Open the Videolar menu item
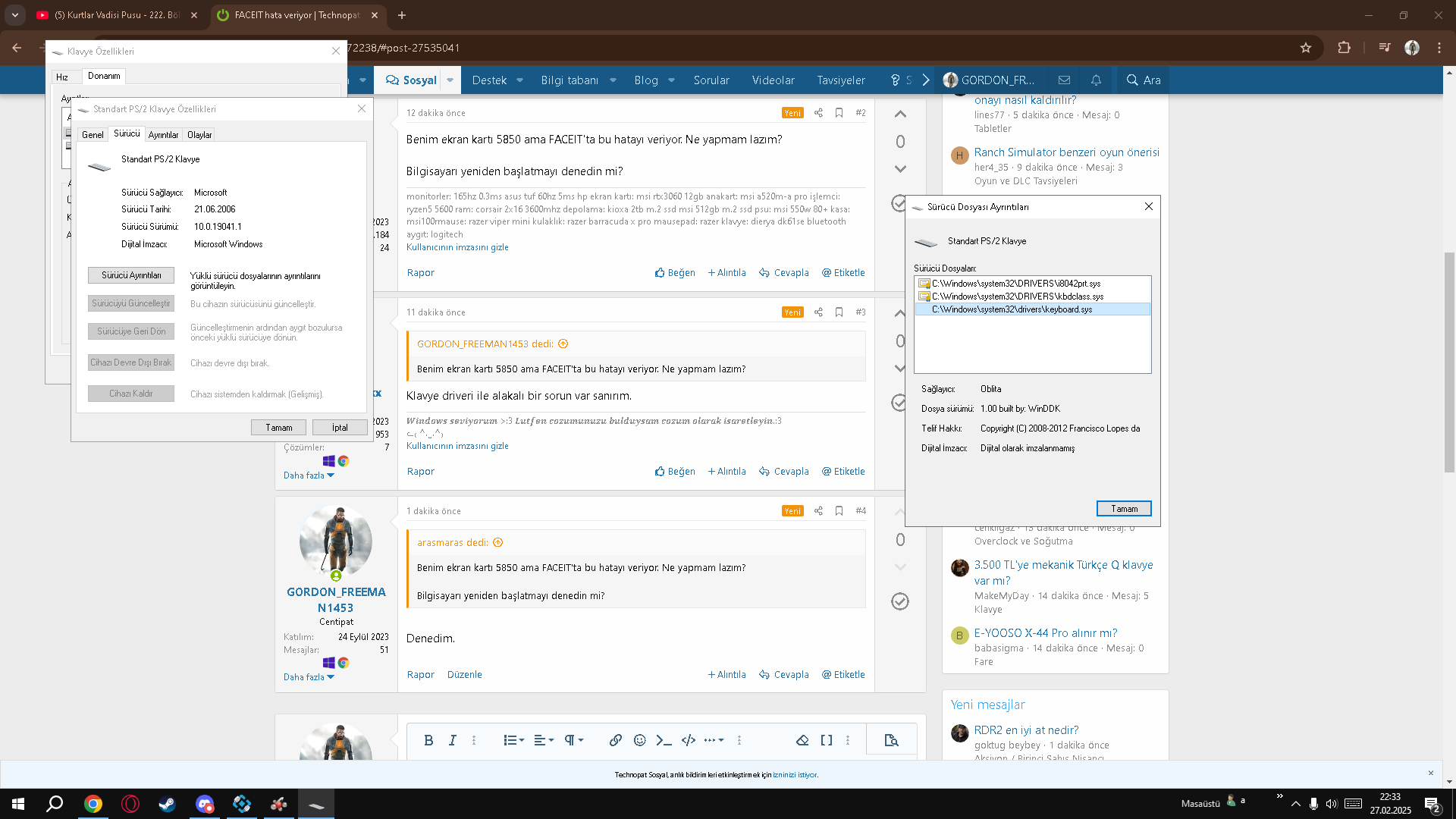The image size is (1456, 819). pos(773,80)
